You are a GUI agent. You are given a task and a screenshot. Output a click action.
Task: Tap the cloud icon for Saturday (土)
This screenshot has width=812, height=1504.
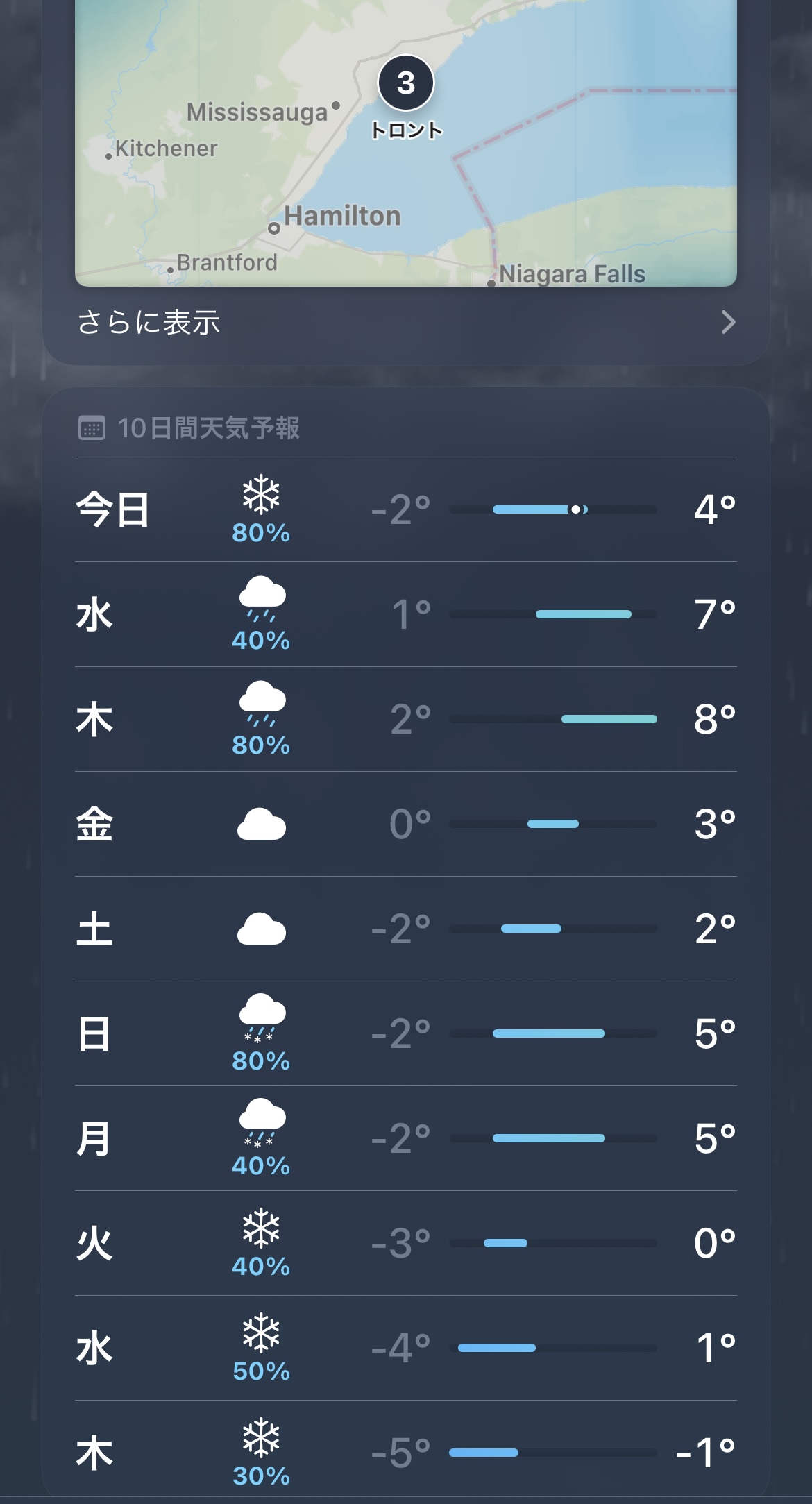(x=262, y=929)
